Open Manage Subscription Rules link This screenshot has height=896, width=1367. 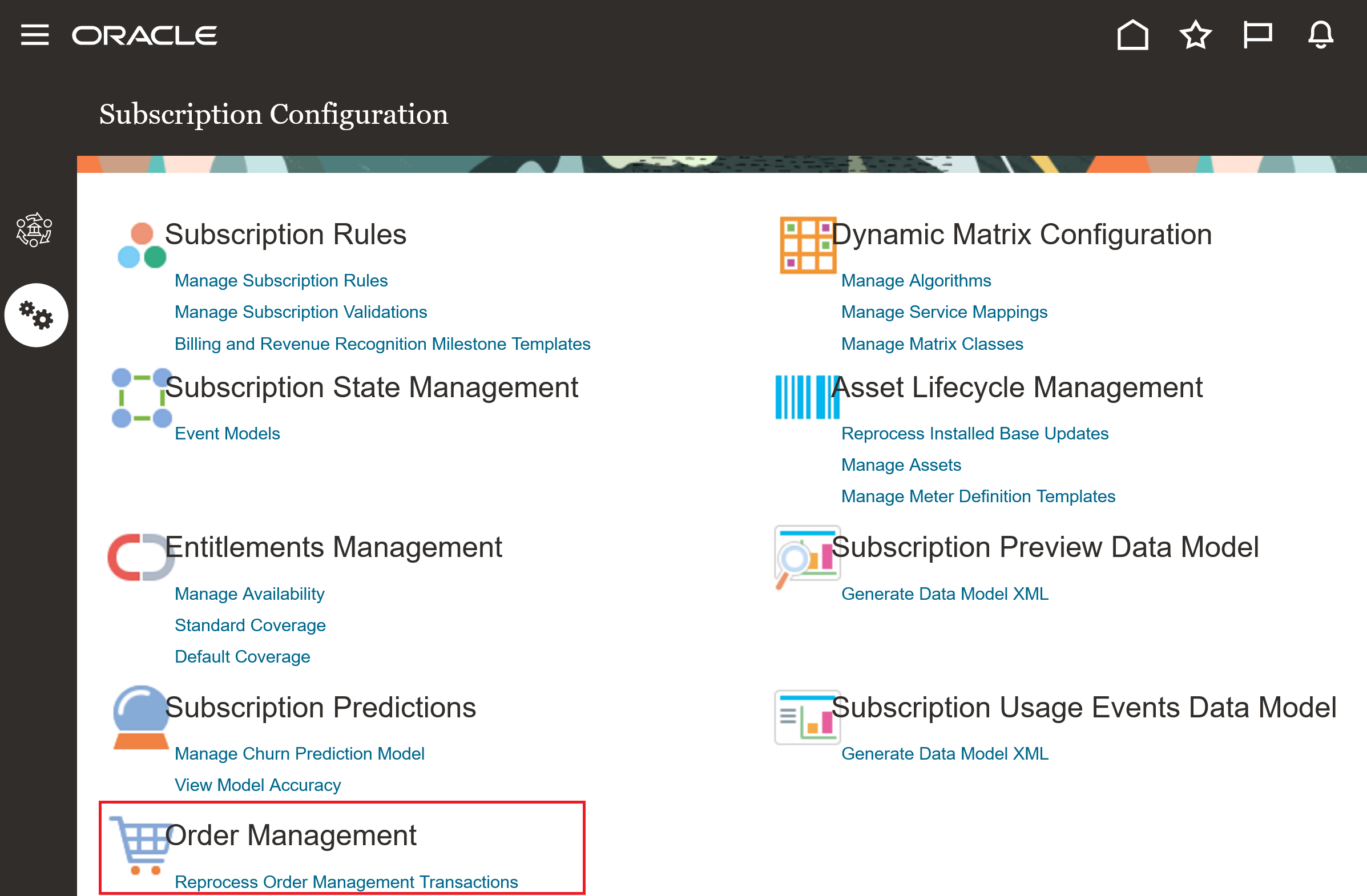click(x=281, y=281)
